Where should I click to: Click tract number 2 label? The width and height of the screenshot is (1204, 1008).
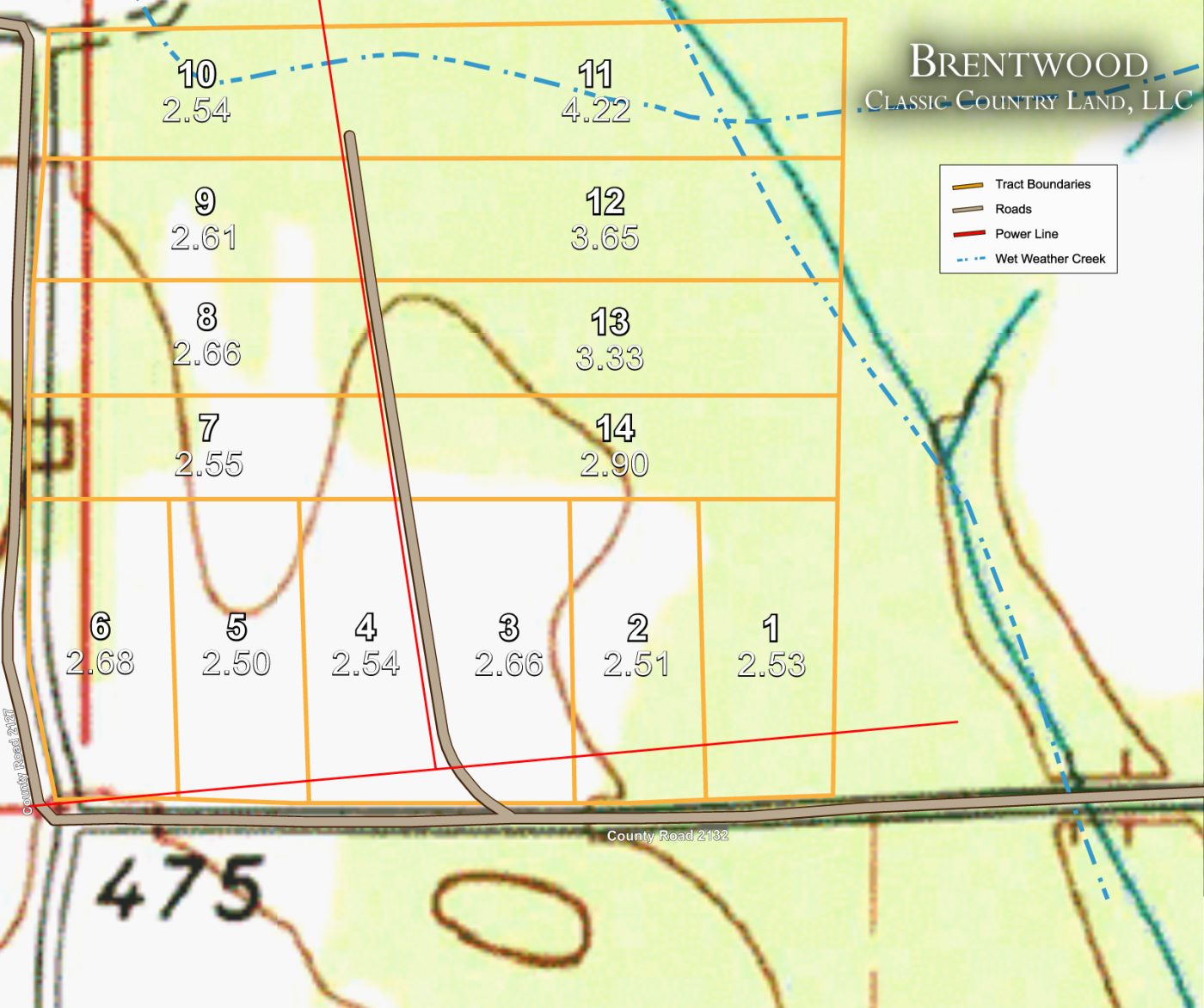(x=637, y=629)
